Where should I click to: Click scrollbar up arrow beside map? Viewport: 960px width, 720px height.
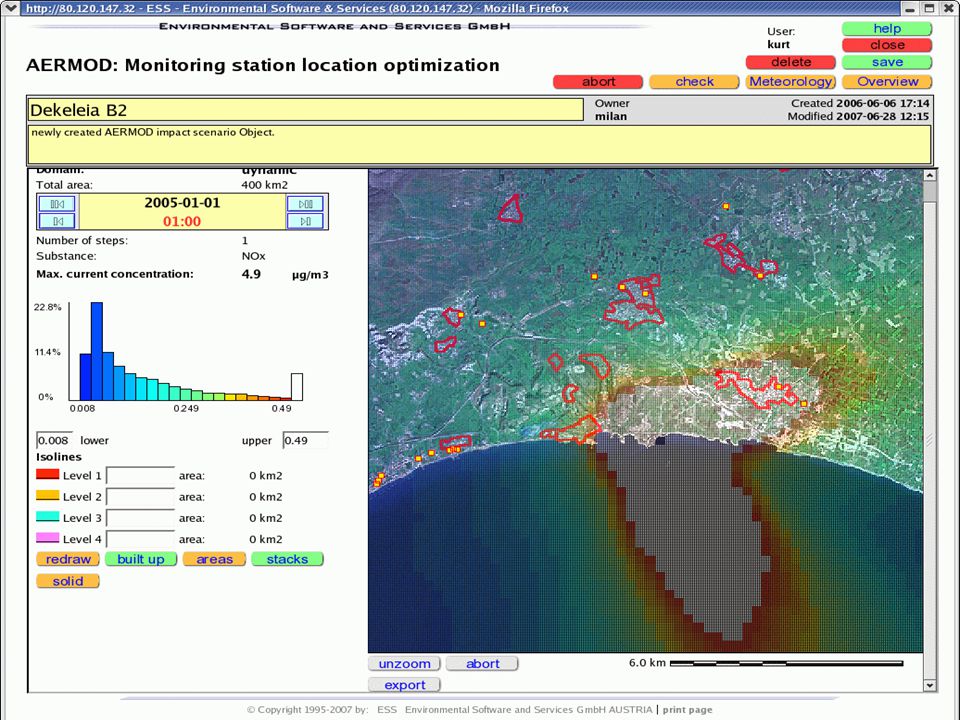[929, 175]
